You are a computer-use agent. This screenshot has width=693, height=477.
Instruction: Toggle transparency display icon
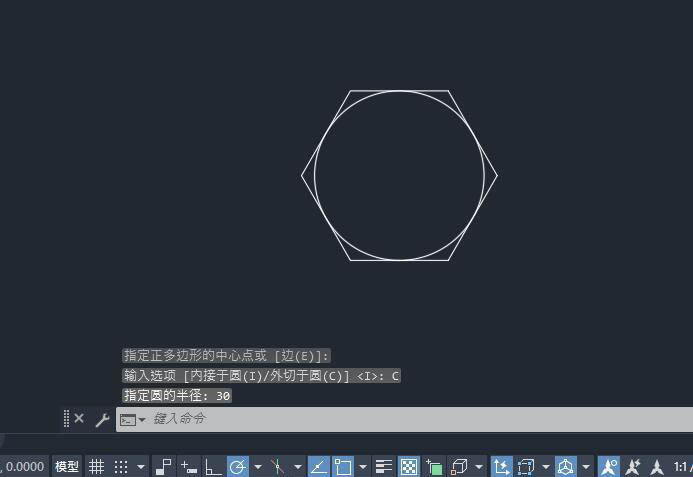coord(409,466)
